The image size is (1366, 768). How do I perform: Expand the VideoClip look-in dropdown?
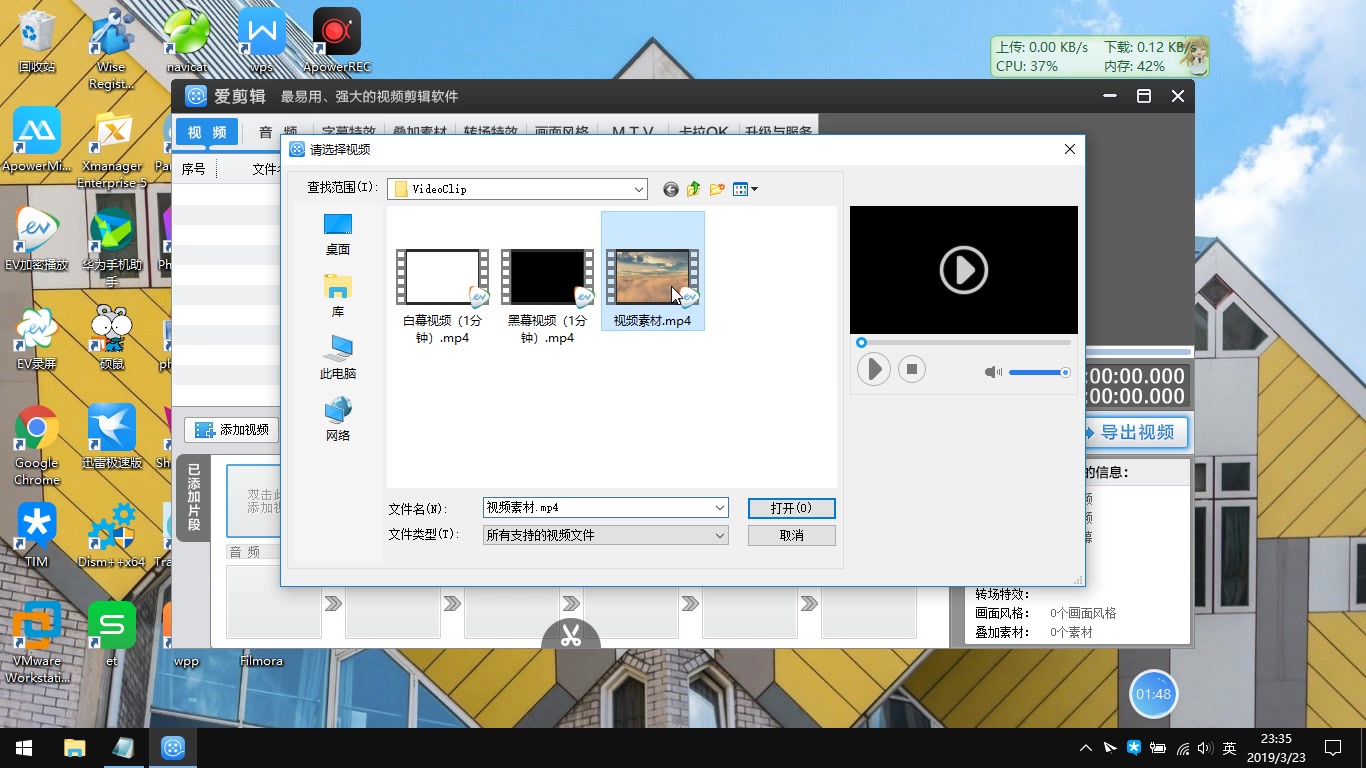point(639,189)
